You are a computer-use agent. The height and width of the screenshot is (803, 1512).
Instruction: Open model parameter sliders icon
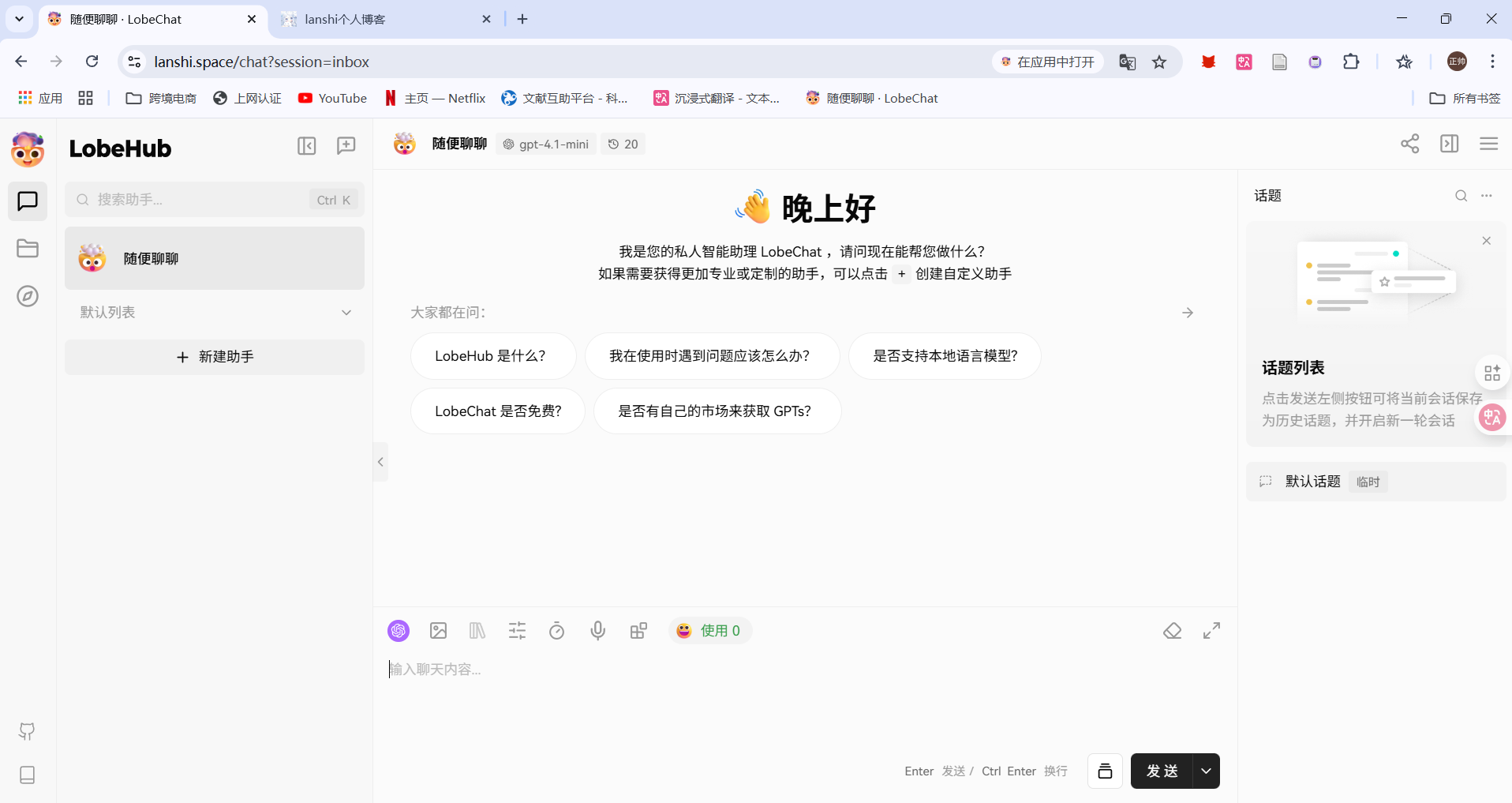(517, 630)
